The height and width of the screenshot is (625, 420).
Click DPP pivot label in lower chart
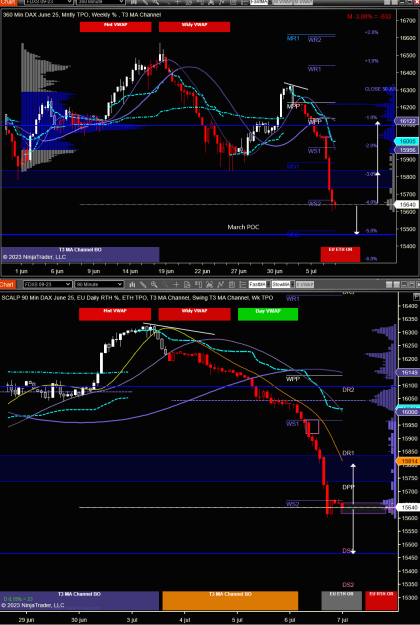coord(349,487)
